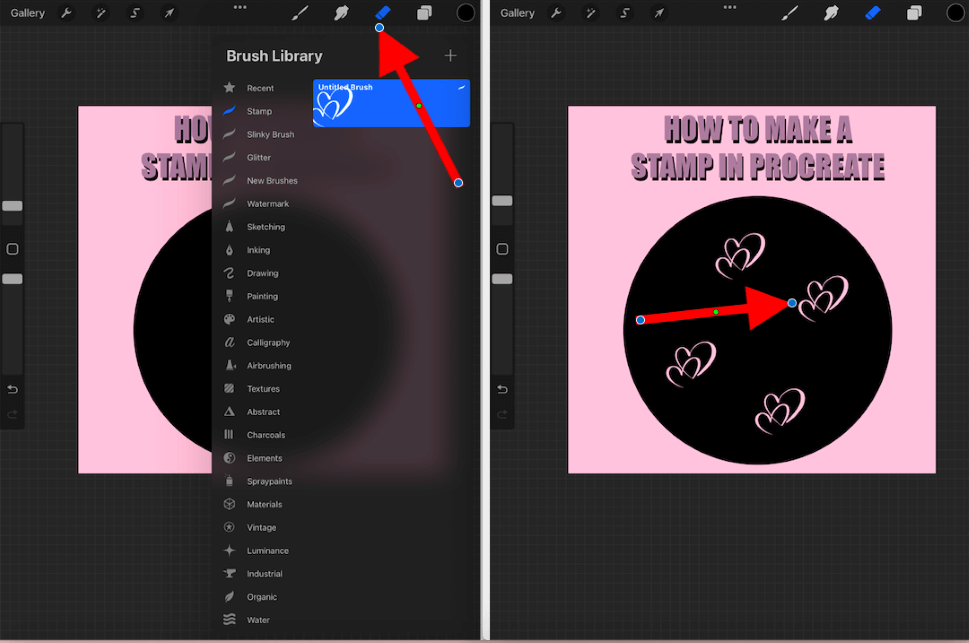Open Actions wrench in the left window
The width and height of the screenshot is (969, 643).
[x=66, y=13]
